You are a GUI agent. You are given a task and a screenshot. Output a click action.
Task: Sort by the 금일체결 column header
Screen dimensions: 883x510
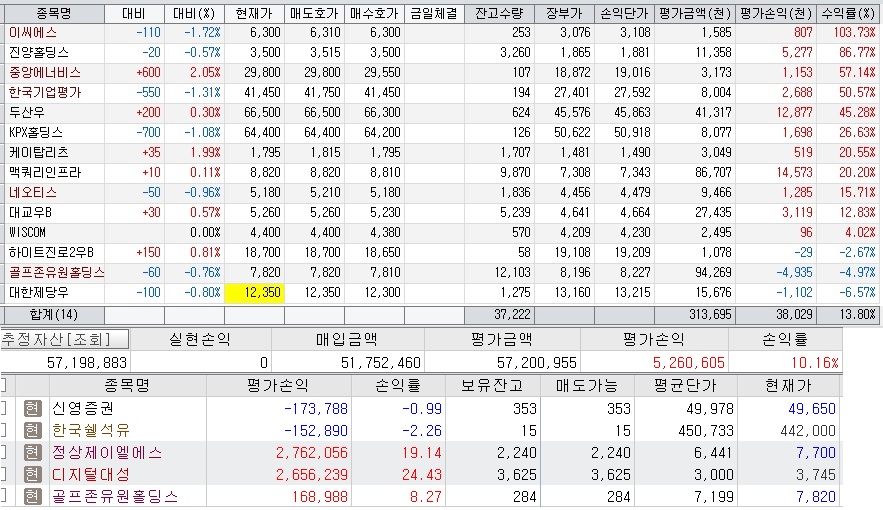click(434, 13)
